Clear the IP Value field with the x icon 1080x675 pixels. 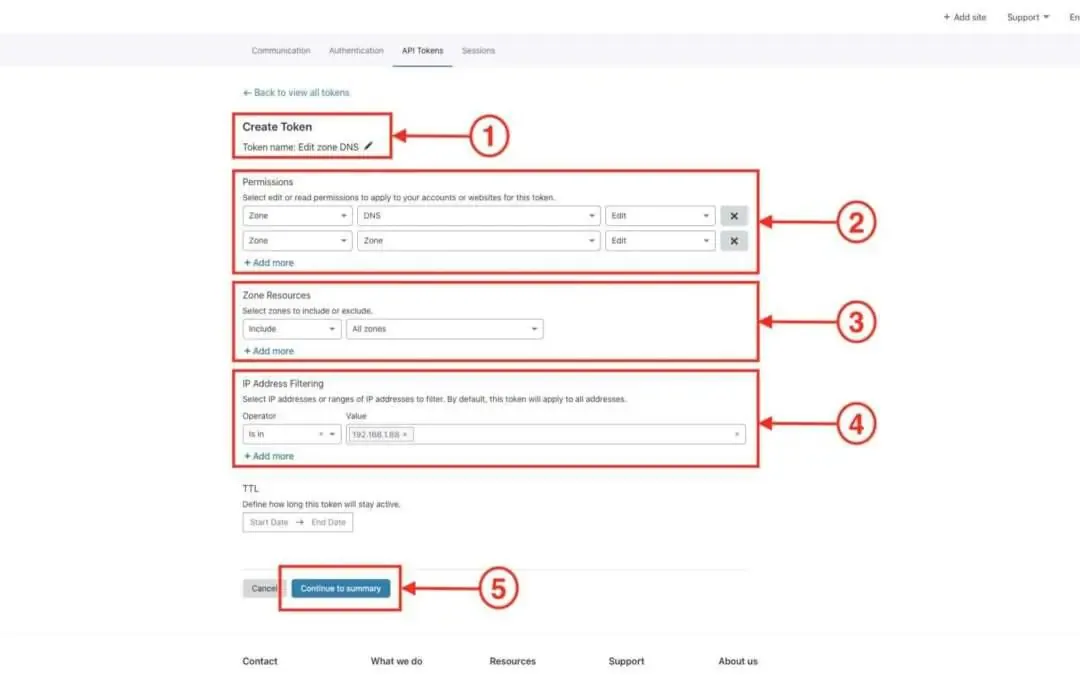(737, 434)
